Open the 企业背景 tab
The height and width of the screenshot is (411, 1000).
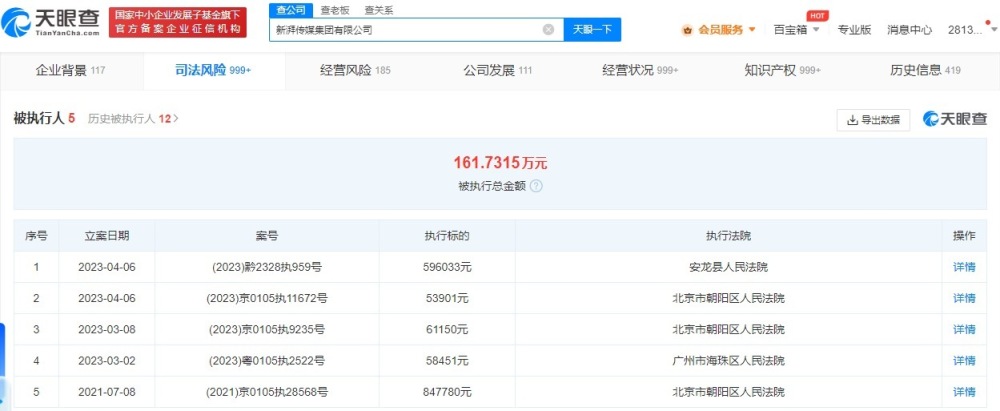(x=70, y=70)
